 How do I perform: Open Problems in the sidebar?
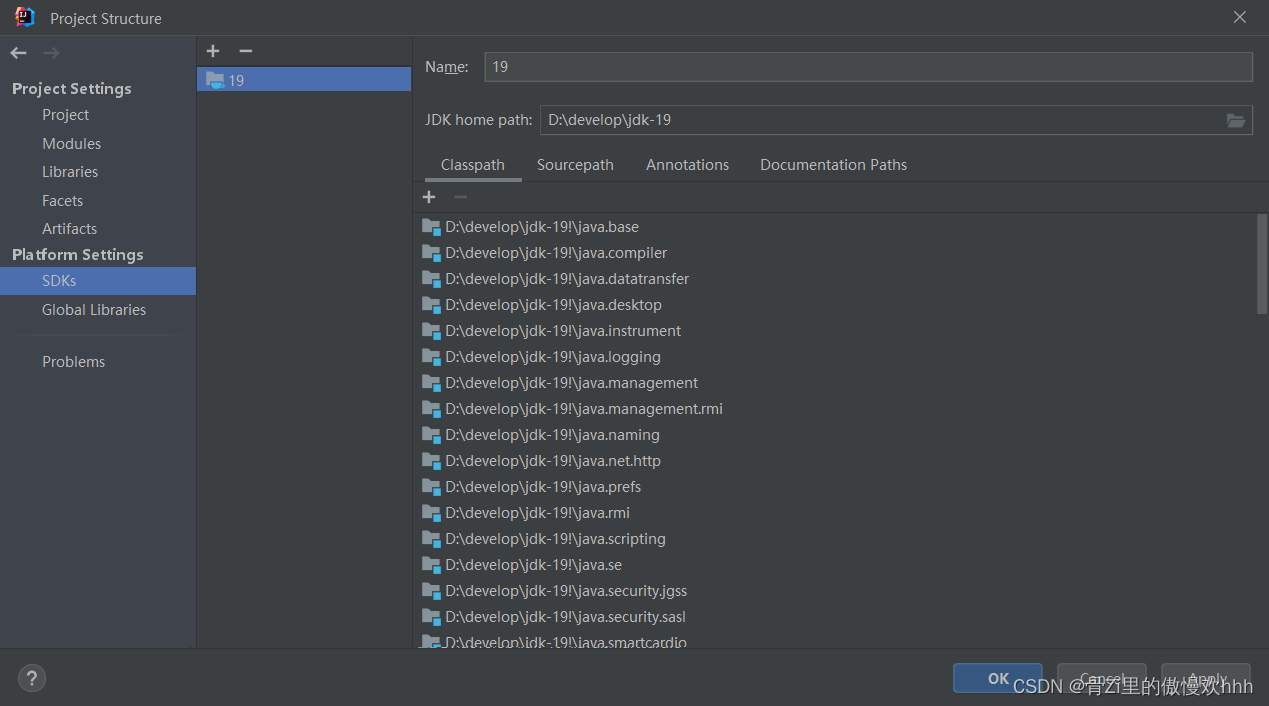click(x=73, y=362)
